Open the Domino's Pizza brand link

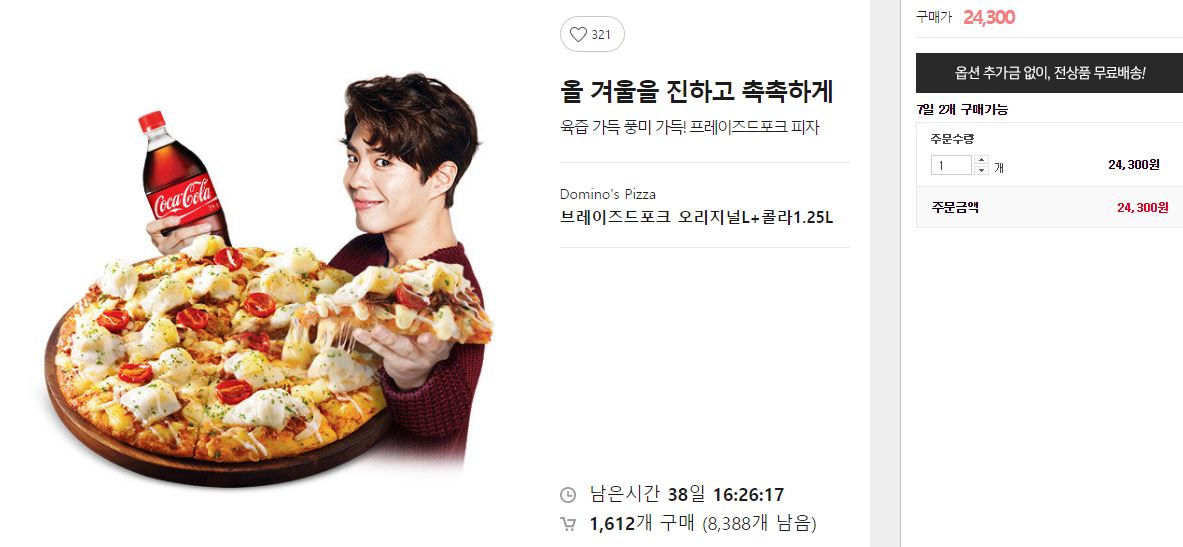607,195
